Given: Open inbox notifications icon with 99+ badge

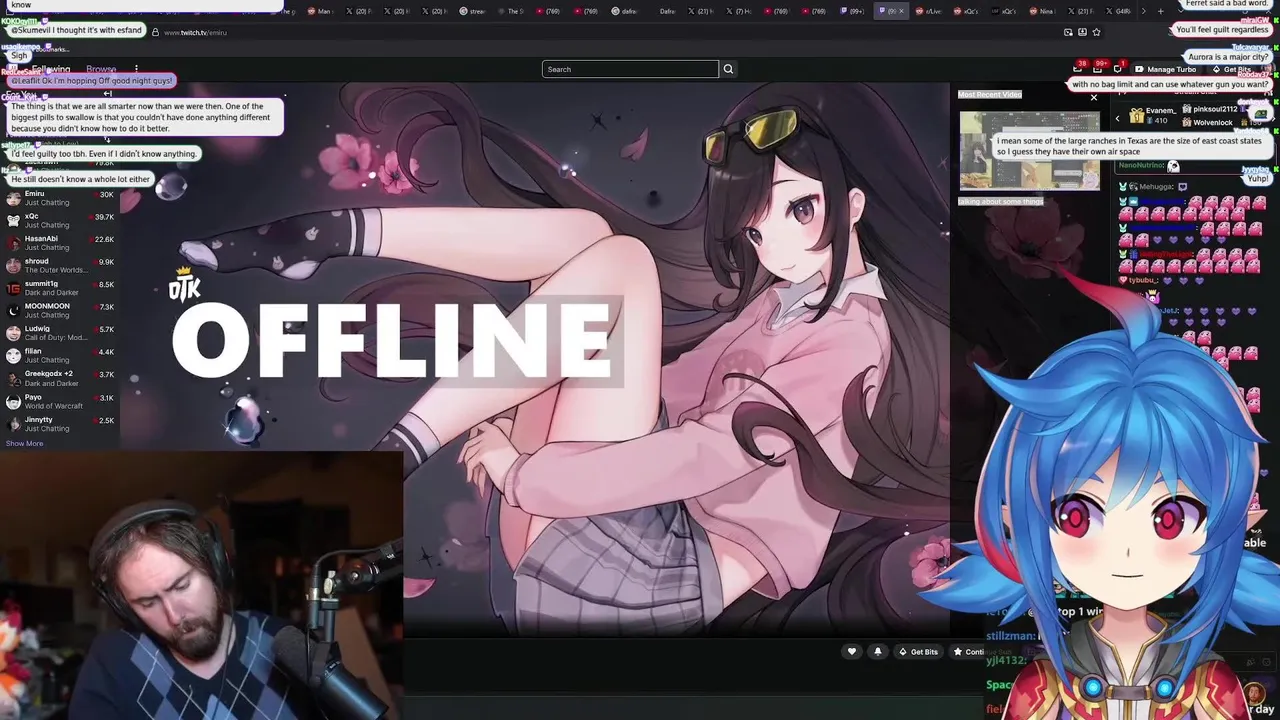Looking at the screenshot, I should coord(1098,69).
